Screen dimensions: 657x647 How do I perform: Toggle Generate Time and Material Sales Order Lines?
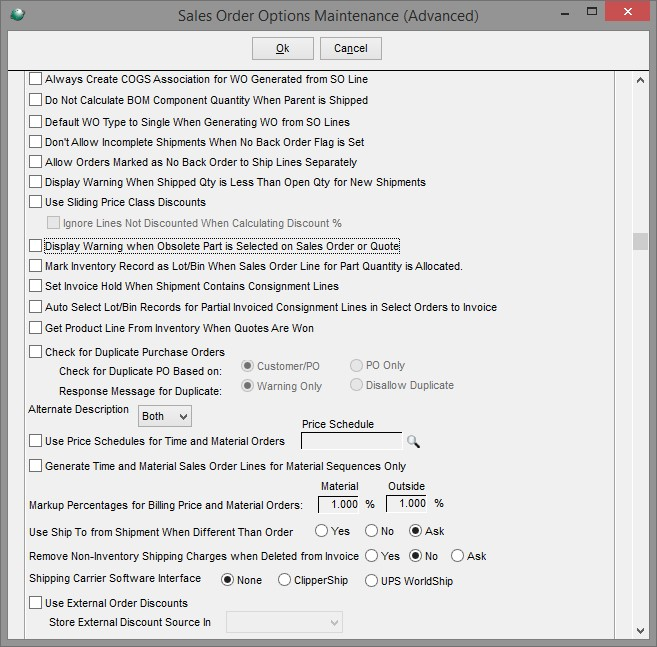point(36,466)
